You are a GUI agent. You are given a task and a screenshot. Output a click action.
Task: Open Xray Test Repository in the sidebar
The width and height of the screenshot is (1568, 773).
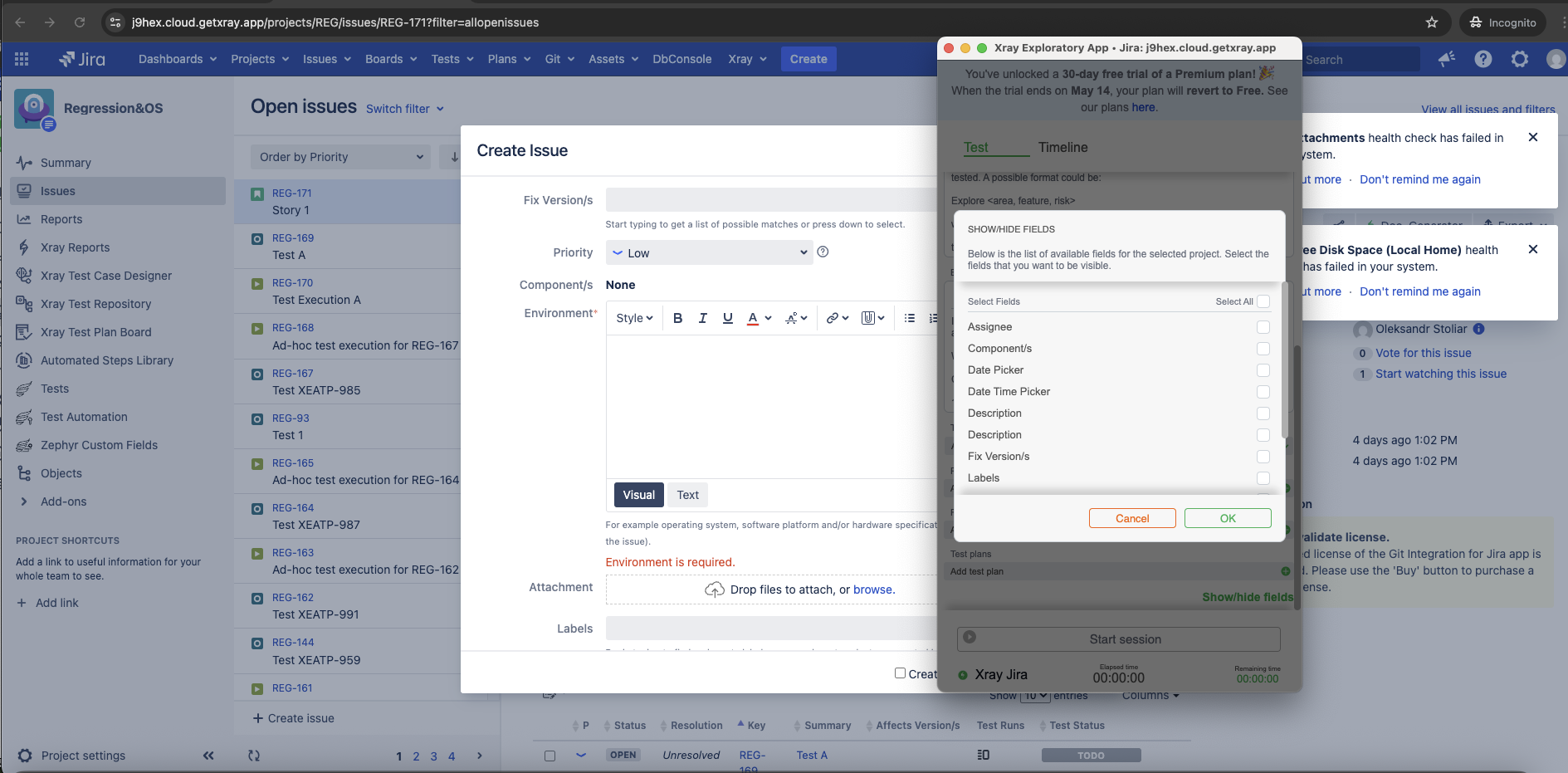click(95, 304)
